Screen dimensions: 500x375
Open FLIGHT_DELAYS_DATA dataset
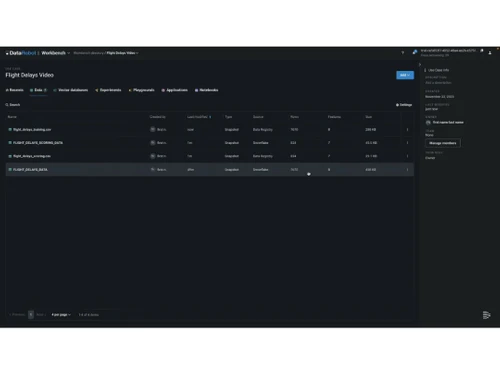point(30,170)
